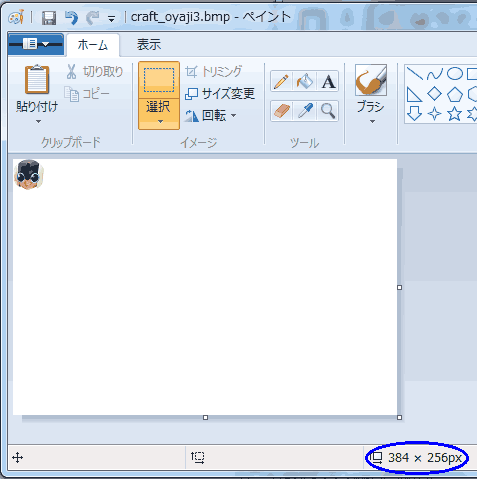Image resolution: width=477 pixels, height=480 pixels.
Task: Choose the oval shape in shapes gallery
Action: click(455, 74)
